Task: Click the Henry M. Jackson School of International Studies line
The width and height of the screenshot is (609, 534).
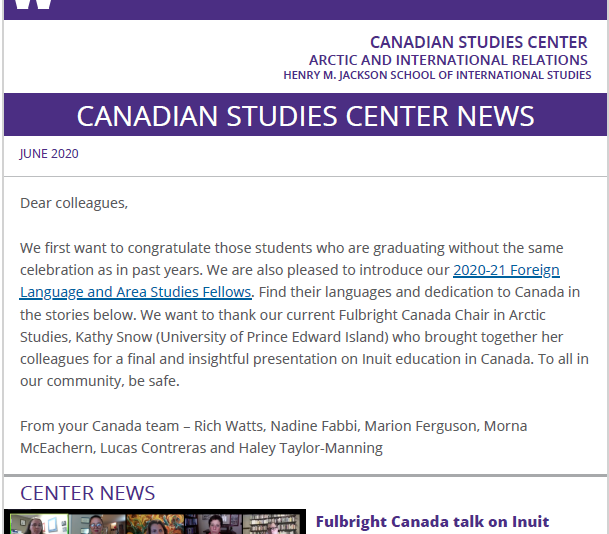Action: coord(437,75)
